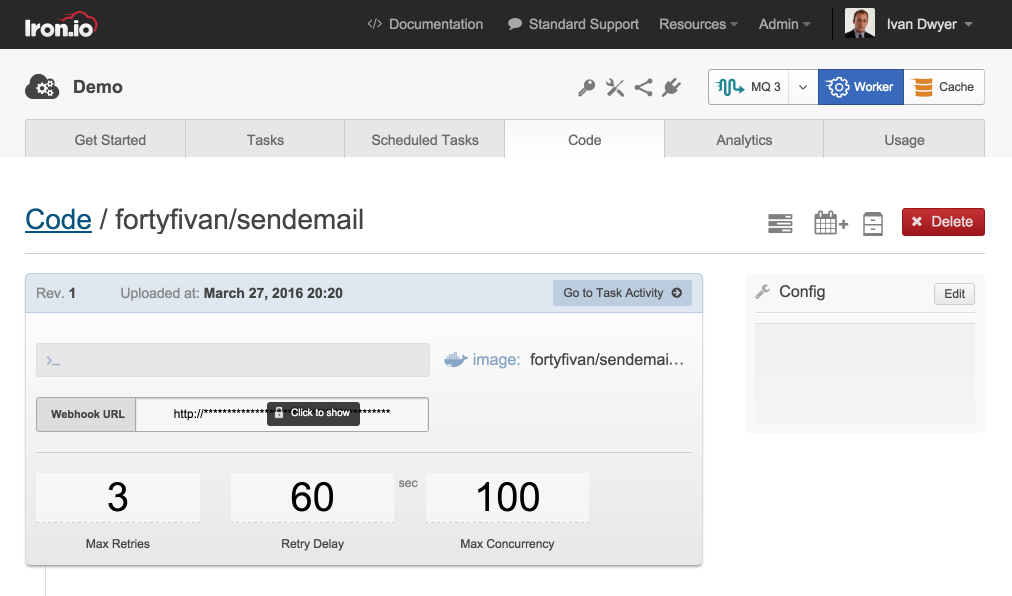Viewport: 1012px width, 596px height.
Task: Switch to the Worker product
Action: (861, 87)
